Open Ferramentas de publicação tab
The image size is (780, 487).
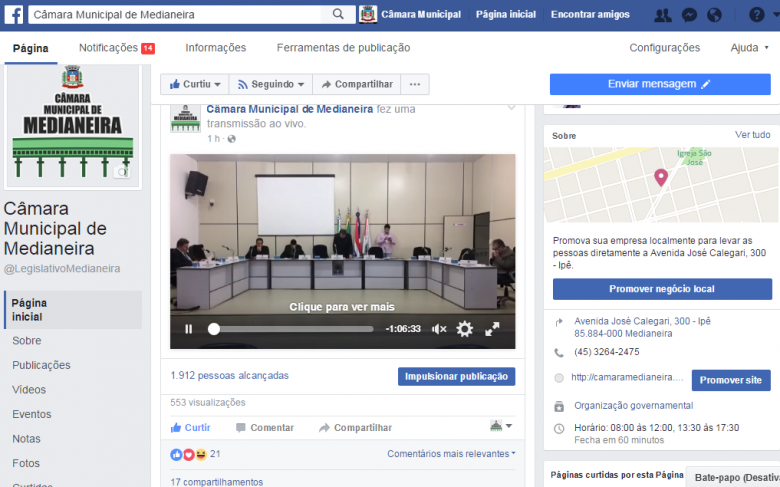(x=343, y=48)
